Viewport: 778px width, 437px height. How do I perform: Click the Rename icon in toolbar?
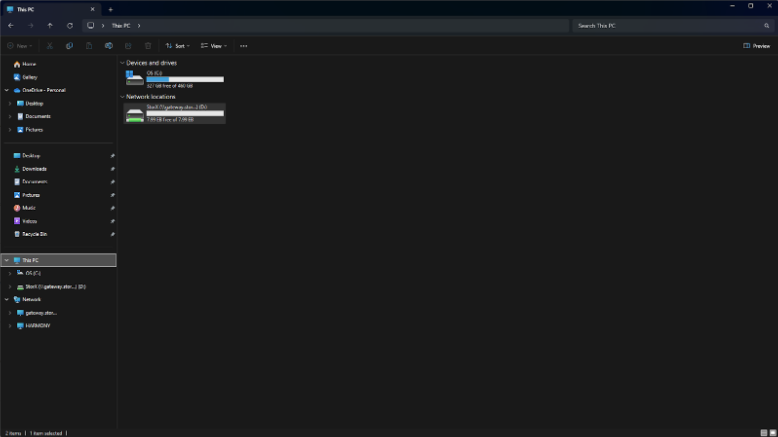tap(109, 46)
